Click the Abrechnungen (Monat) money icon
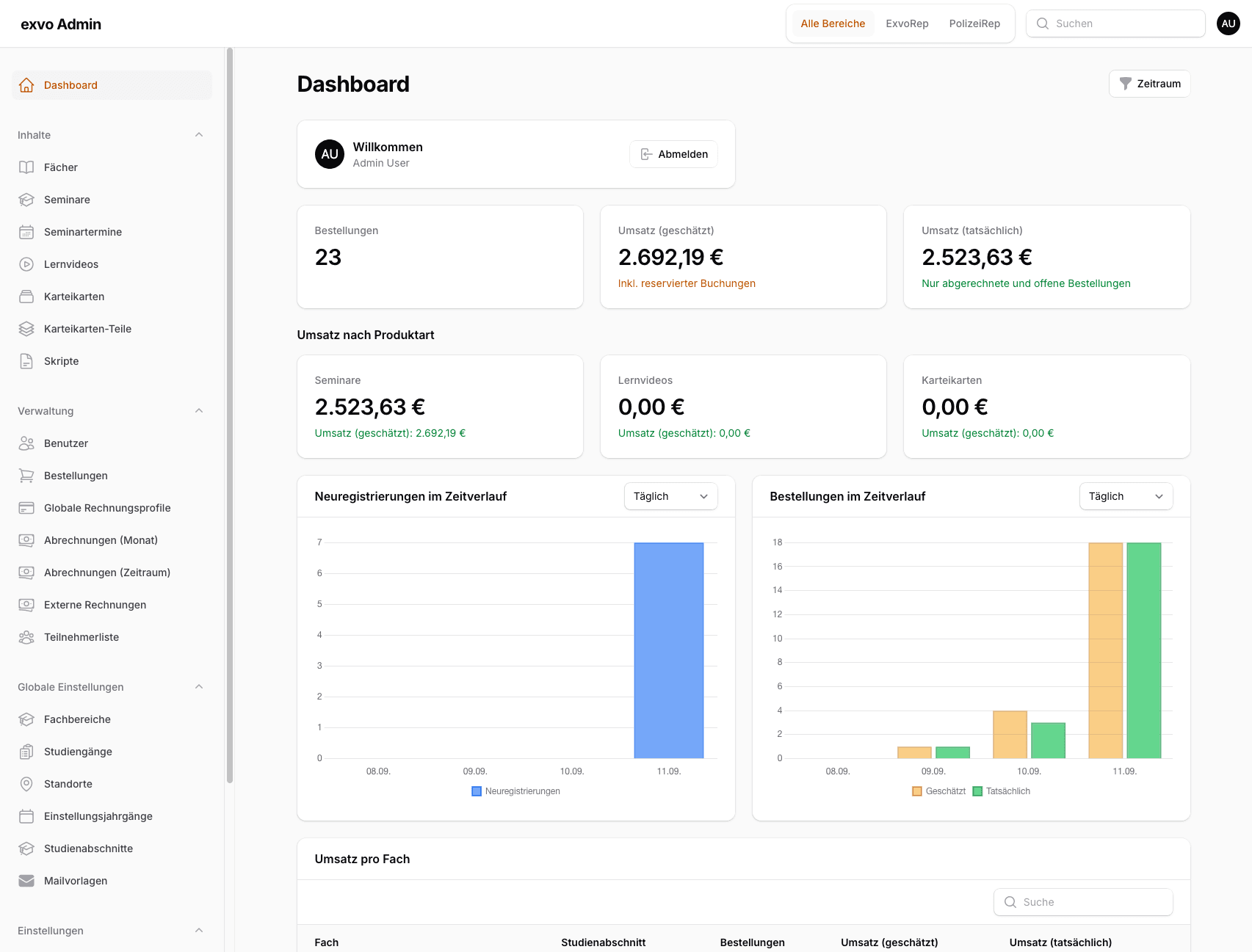The width and height of the screenshot is (1252, 952). pyautogui.click(x=26, y=540)
